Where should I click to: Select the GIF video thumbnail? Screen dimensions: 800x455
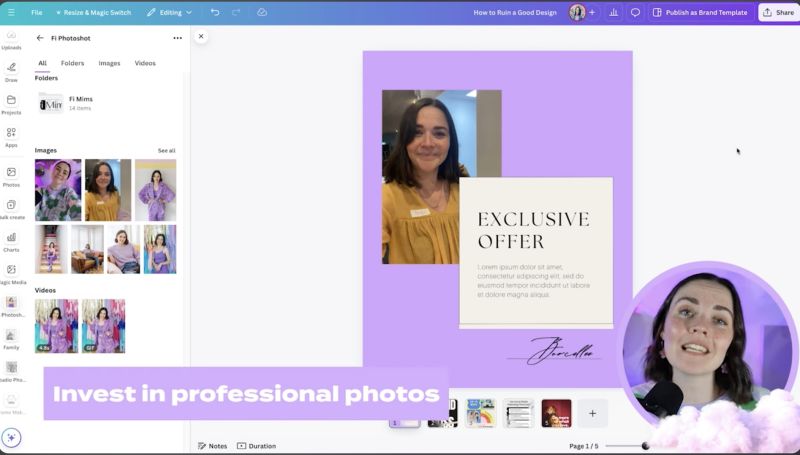[x=103, y=326]
